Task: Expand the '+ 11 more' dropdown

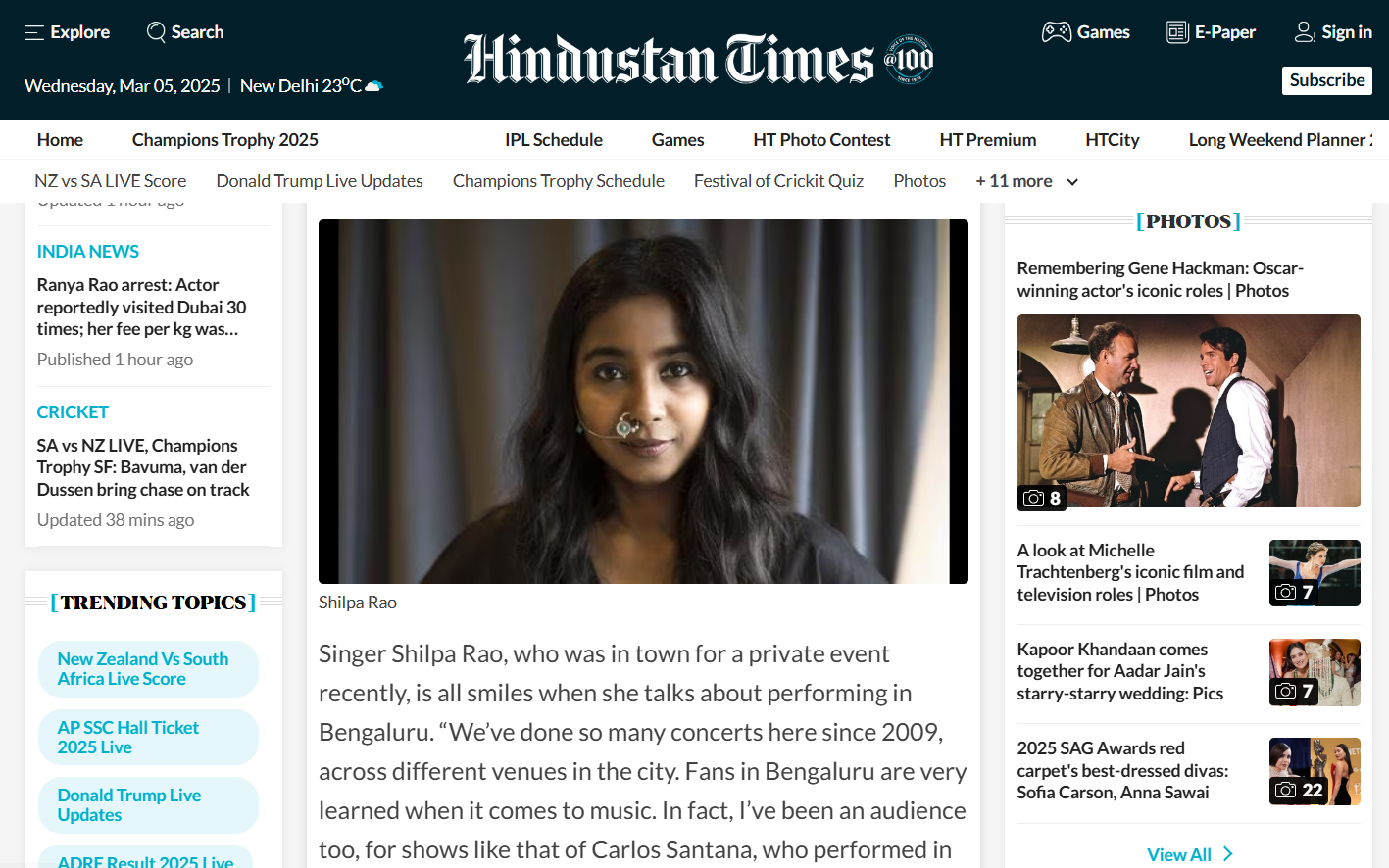Action: pos(1072,182)
